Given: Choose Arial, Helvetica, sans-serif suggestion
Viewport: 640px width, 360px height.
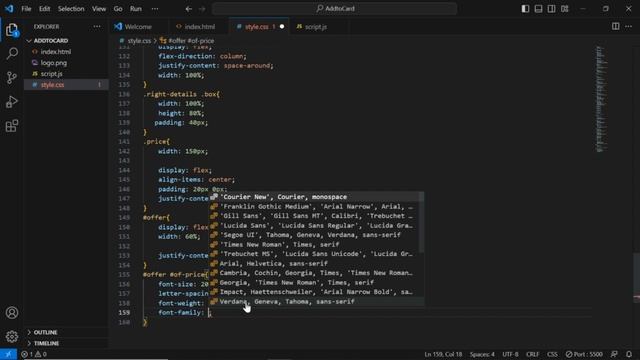Looking at the screenshot, I should point(317,264).
